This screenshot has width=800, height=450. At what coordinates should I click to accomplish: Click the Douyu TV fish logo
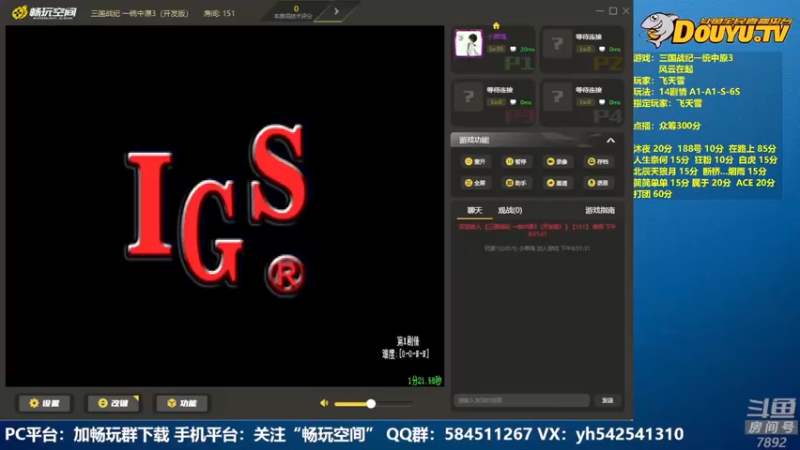[x=659, y=29]
